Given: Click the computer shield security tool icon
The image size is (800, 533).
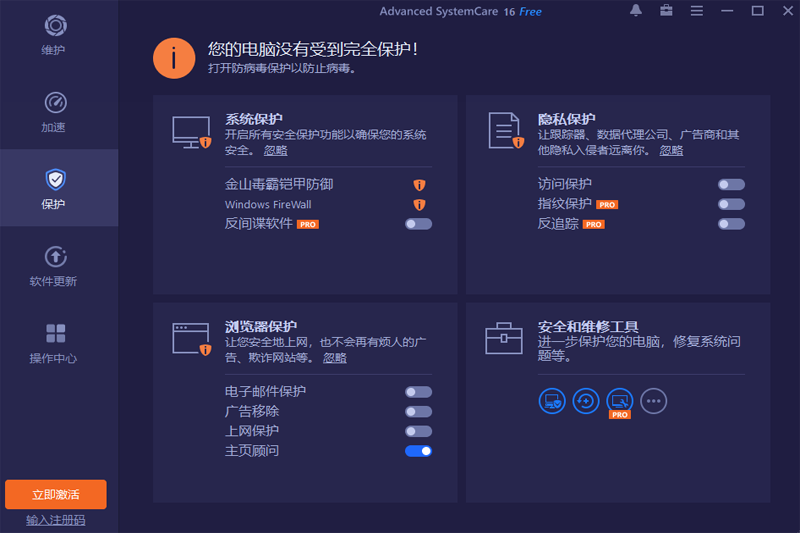Looking at the screenshot, I should coord(552,401).
